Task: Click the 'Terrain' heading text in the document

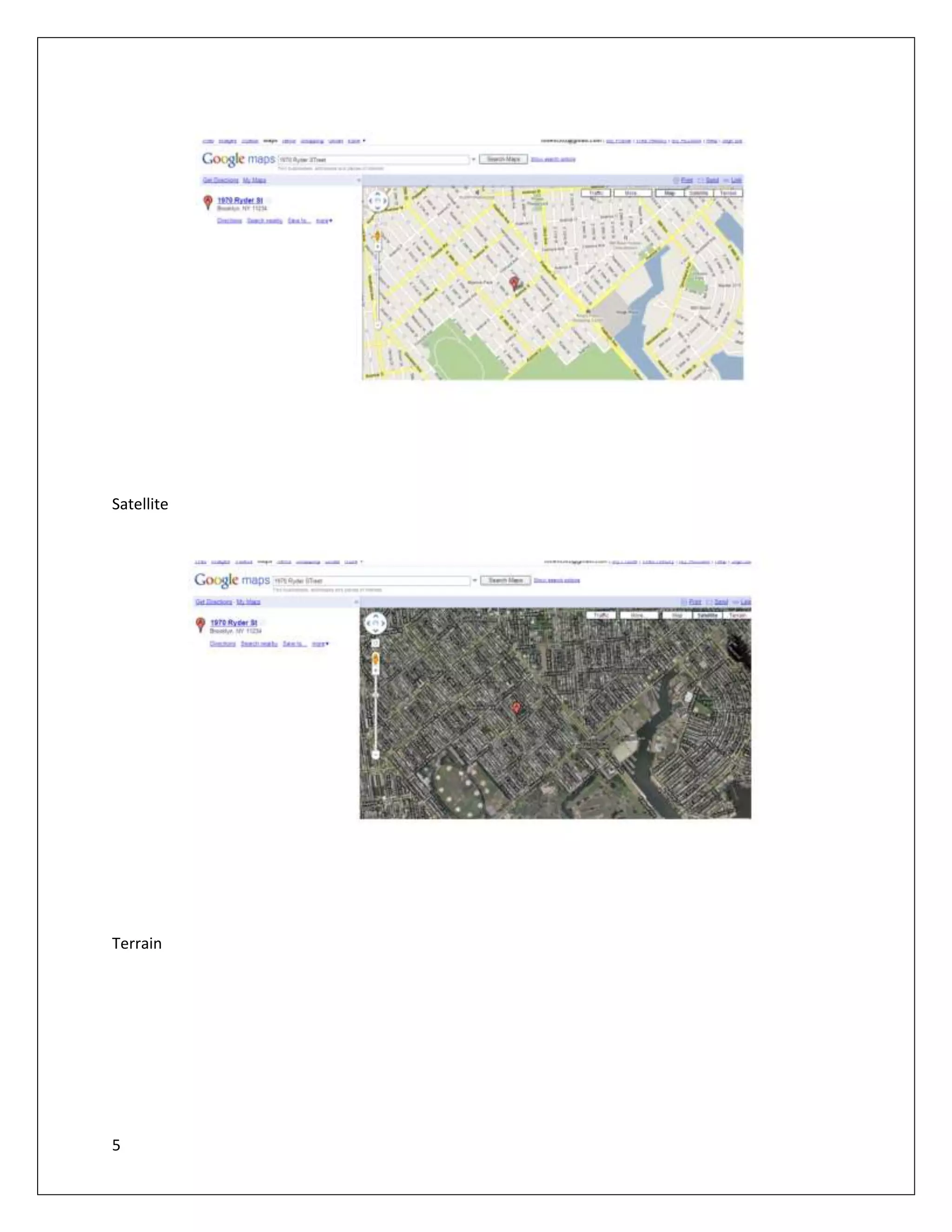Action: pos(137,943)
